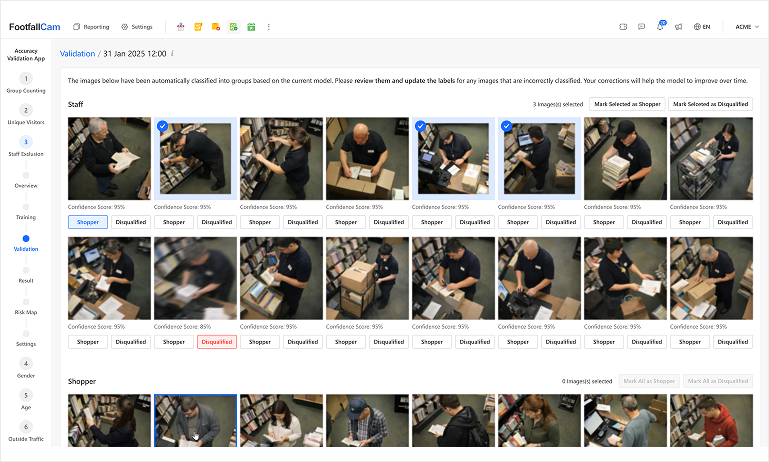
Task: Open the green calendar app icon
Action: coord(251,27)
